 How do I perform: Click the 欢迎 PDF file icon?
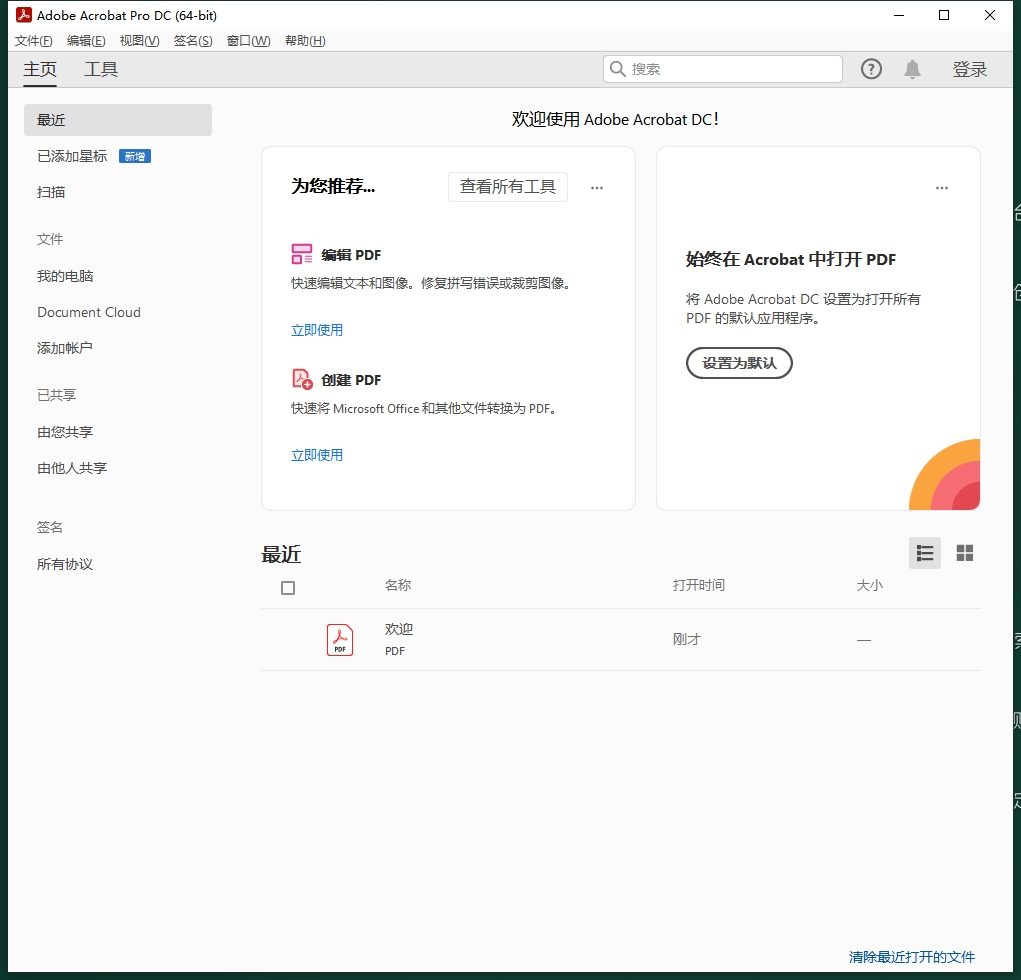coord(340,639)
